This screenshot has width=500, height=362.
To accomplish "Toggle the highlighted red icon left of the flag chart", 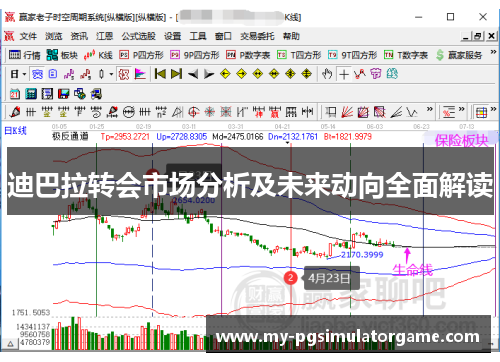I will [124, 74].
